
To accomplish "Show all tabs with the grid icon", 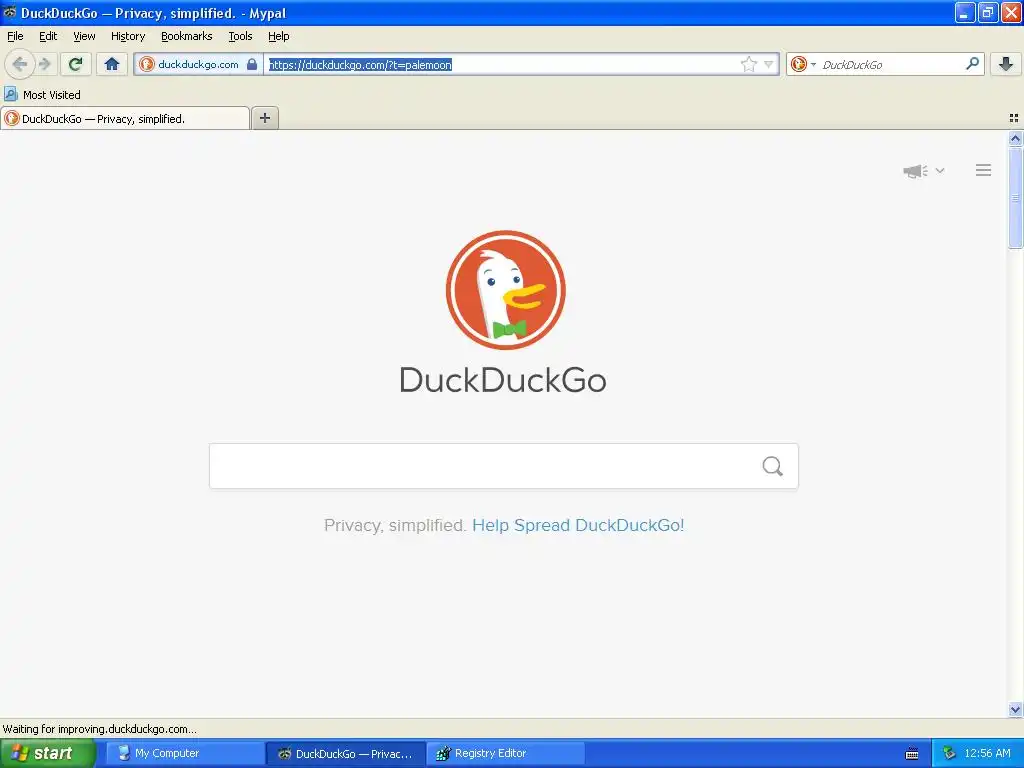I will point(1014,118).
